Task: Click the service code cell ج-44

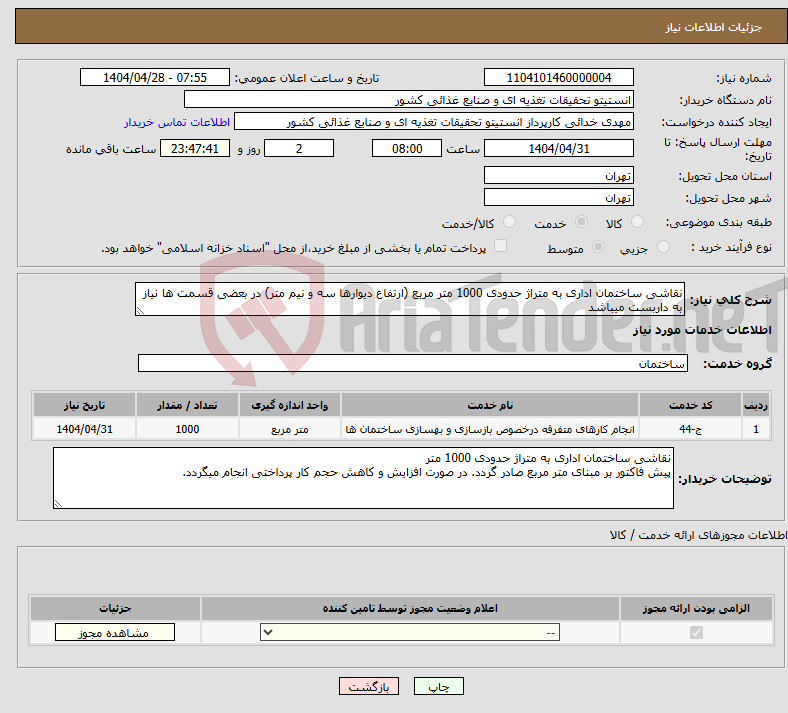Action: (691, 429)
